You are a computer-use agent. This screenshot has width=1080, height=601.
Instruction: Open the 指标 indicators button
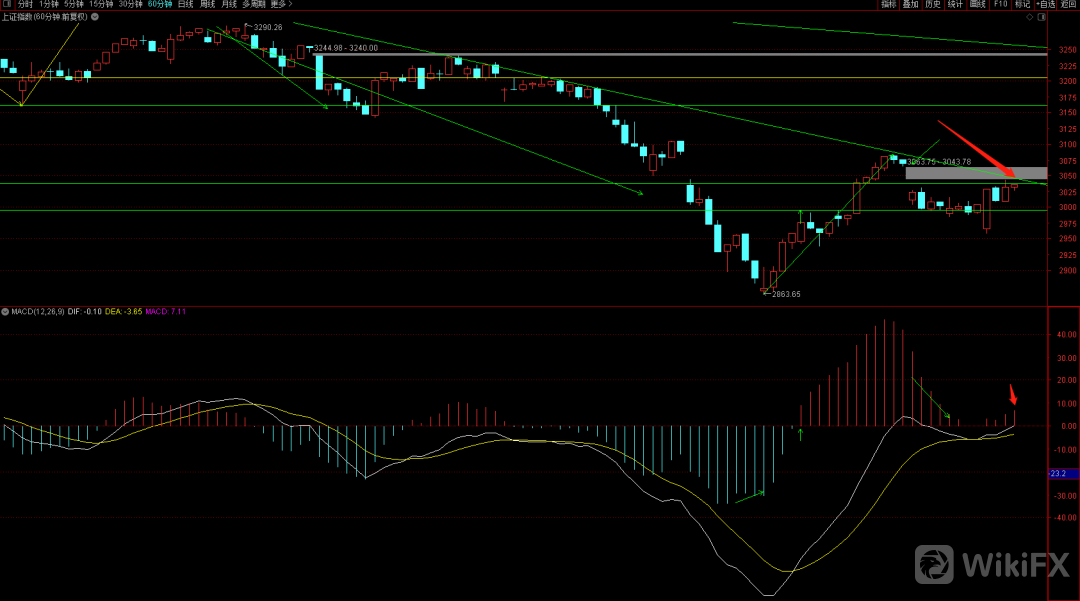tap(889, 5)
